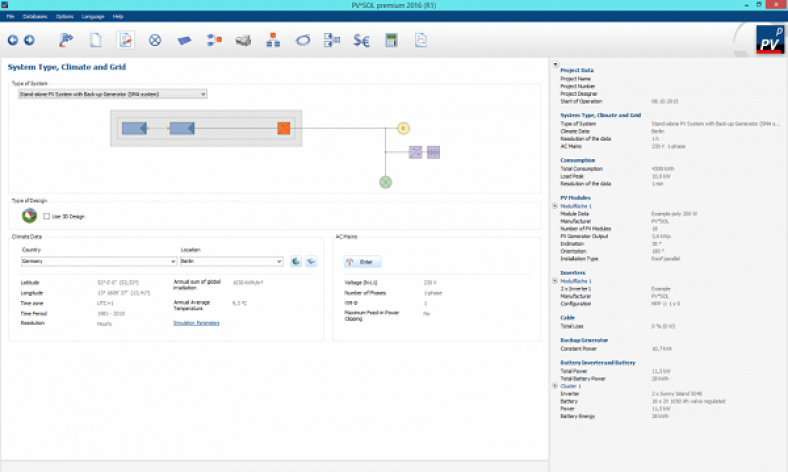Open the Databases menu
This screenshot has width=788, height=472.
[x=35, y=17]
